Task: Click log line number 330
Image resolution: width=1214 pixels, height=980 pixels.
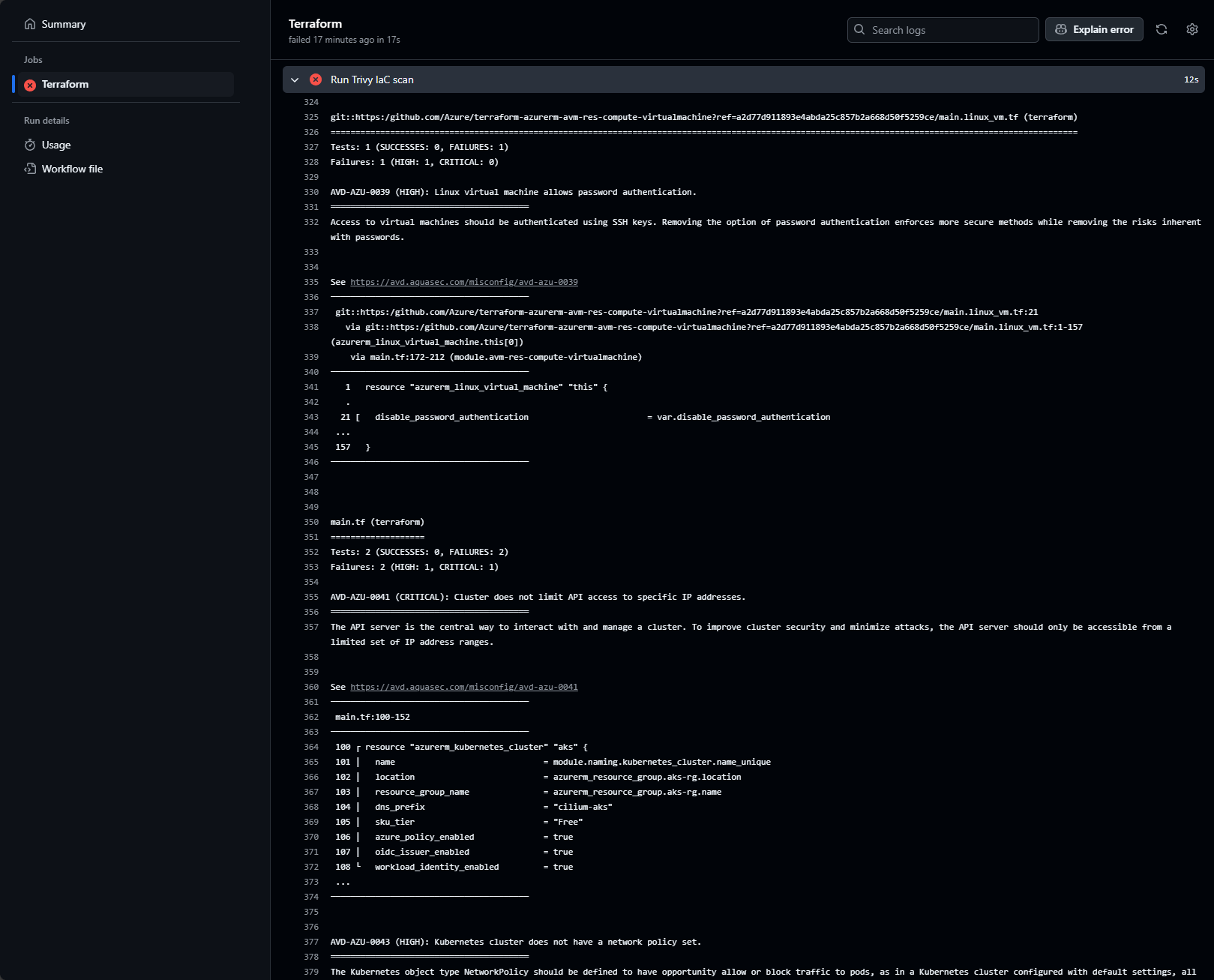Action: tap(311, 192)
